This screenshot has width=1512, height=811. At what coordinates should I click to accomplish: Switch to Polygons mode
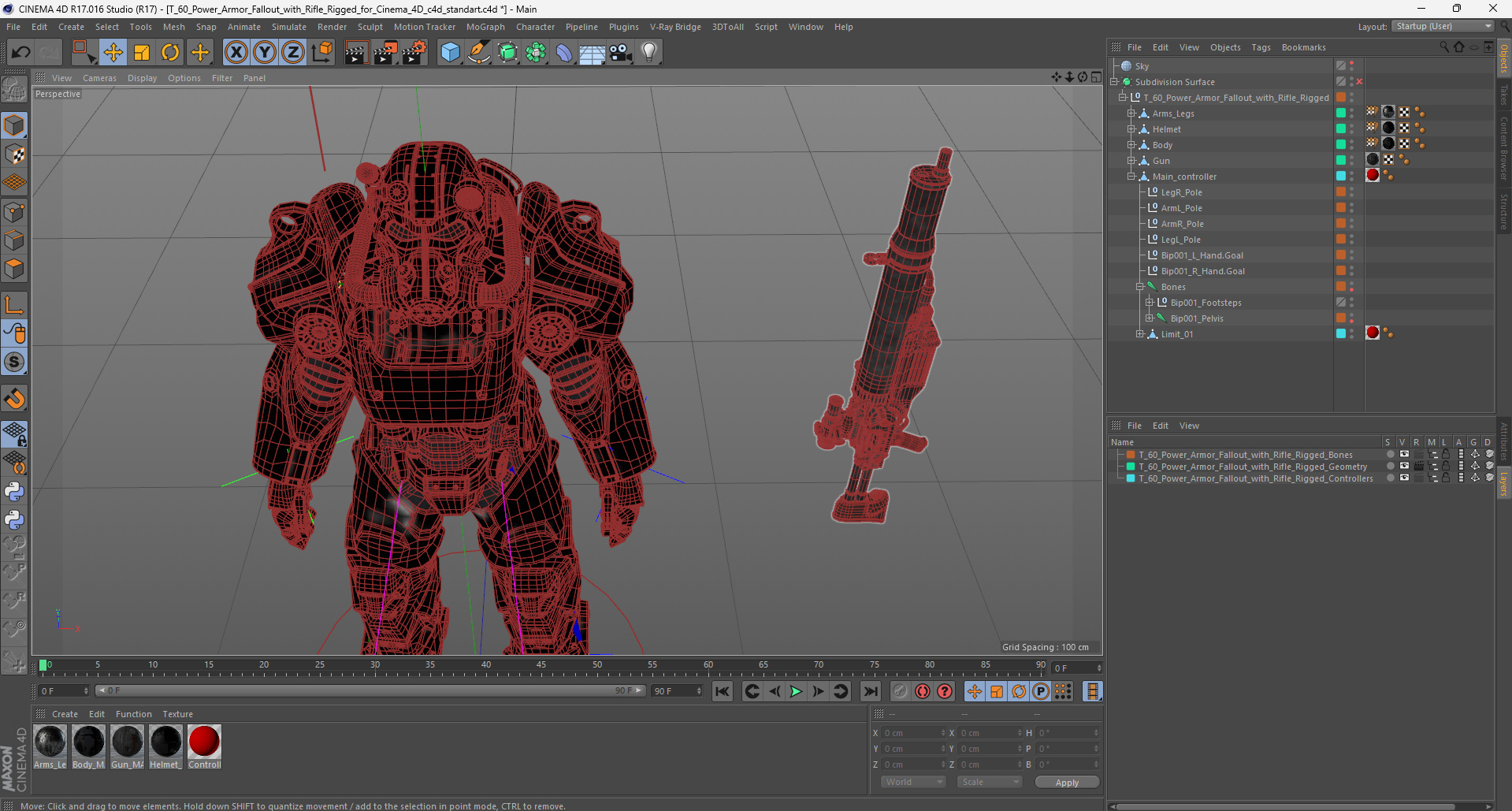[14, 269]
